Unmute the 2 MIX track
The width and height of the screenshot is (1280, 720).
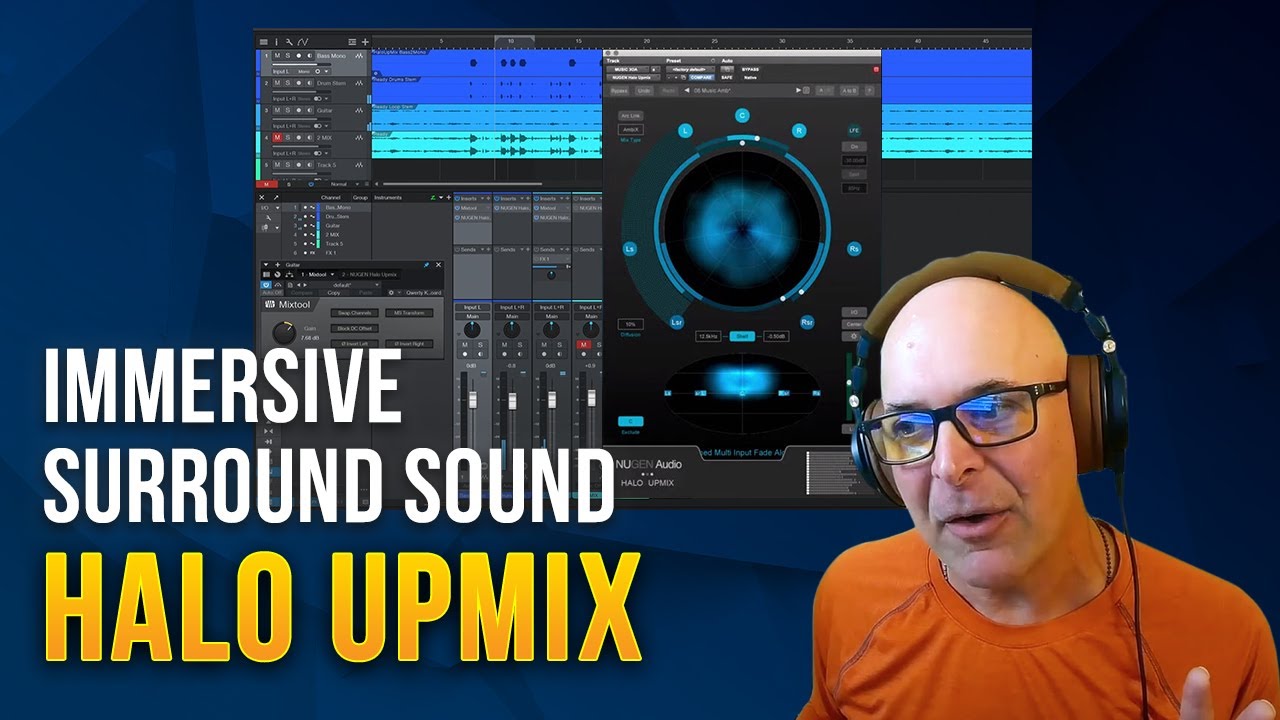coord(277,138)
